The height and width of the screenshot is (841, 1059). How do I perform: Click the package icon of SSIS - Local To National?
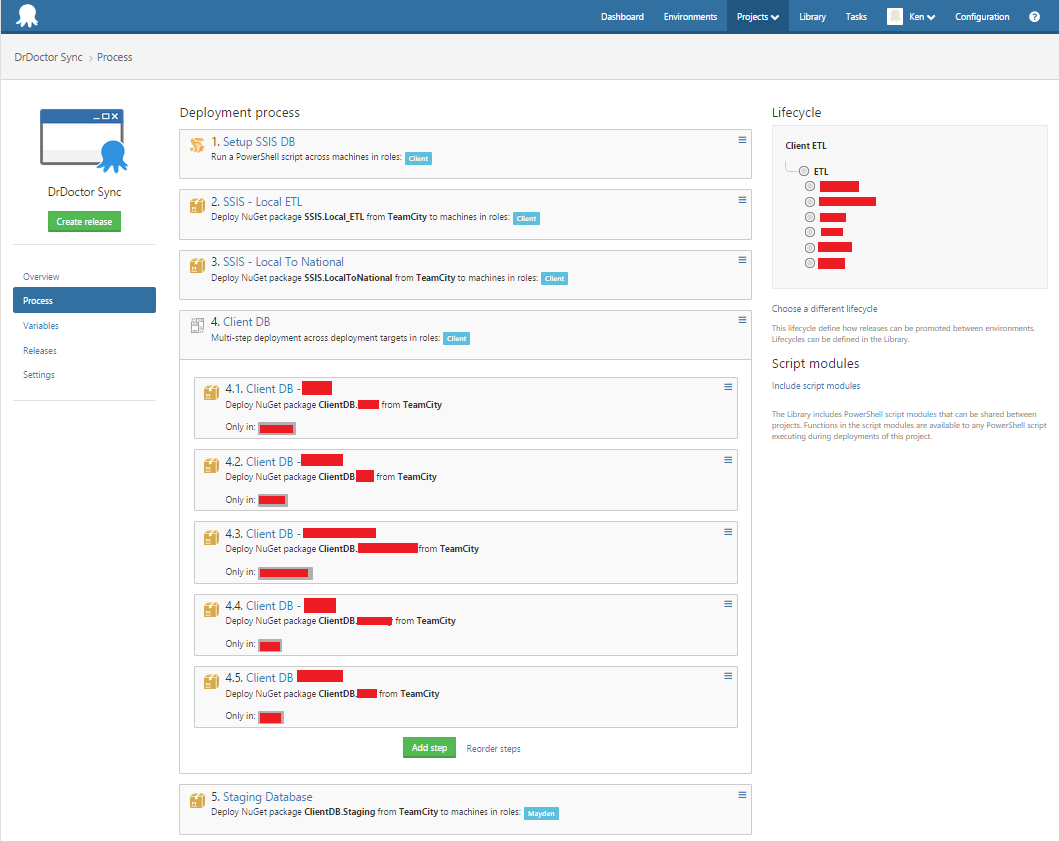[x=197, y=266]
